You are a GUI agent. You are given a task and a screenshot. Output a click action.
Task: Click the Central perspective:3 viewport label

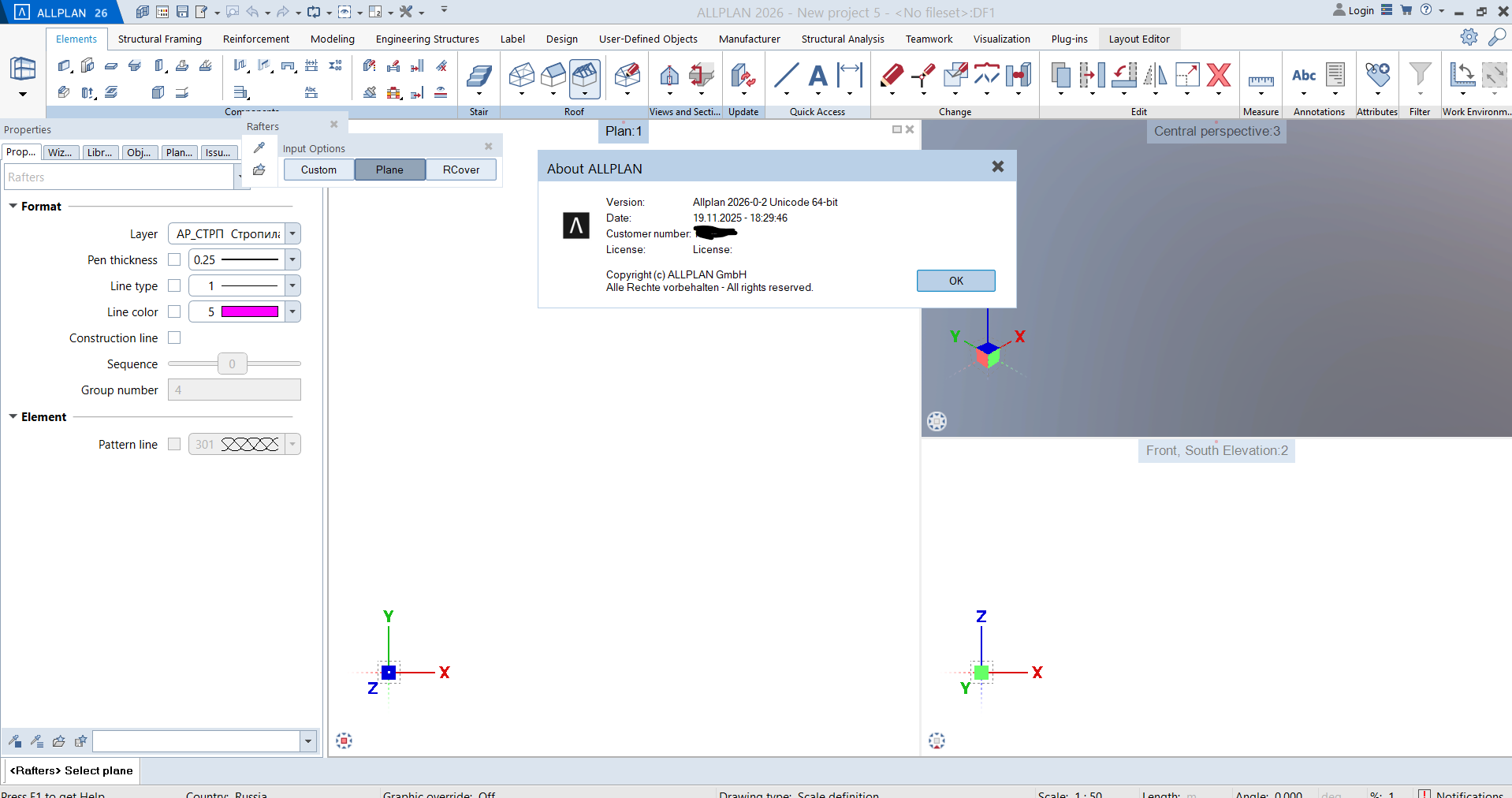[1216, 131]
